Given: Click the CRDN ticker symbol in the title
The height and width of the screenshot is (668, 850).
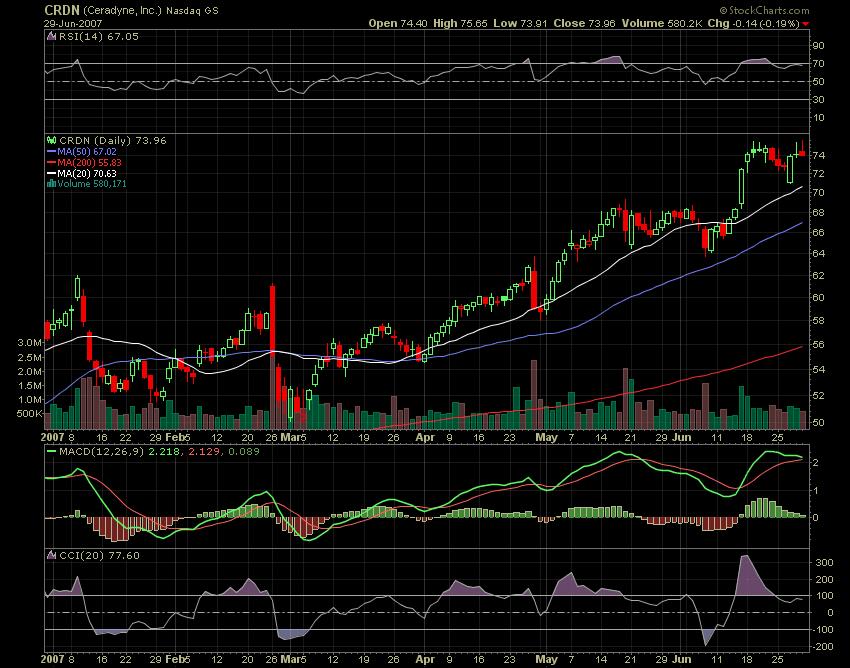Looking at the screenshot, I should (x=62, y=10).
